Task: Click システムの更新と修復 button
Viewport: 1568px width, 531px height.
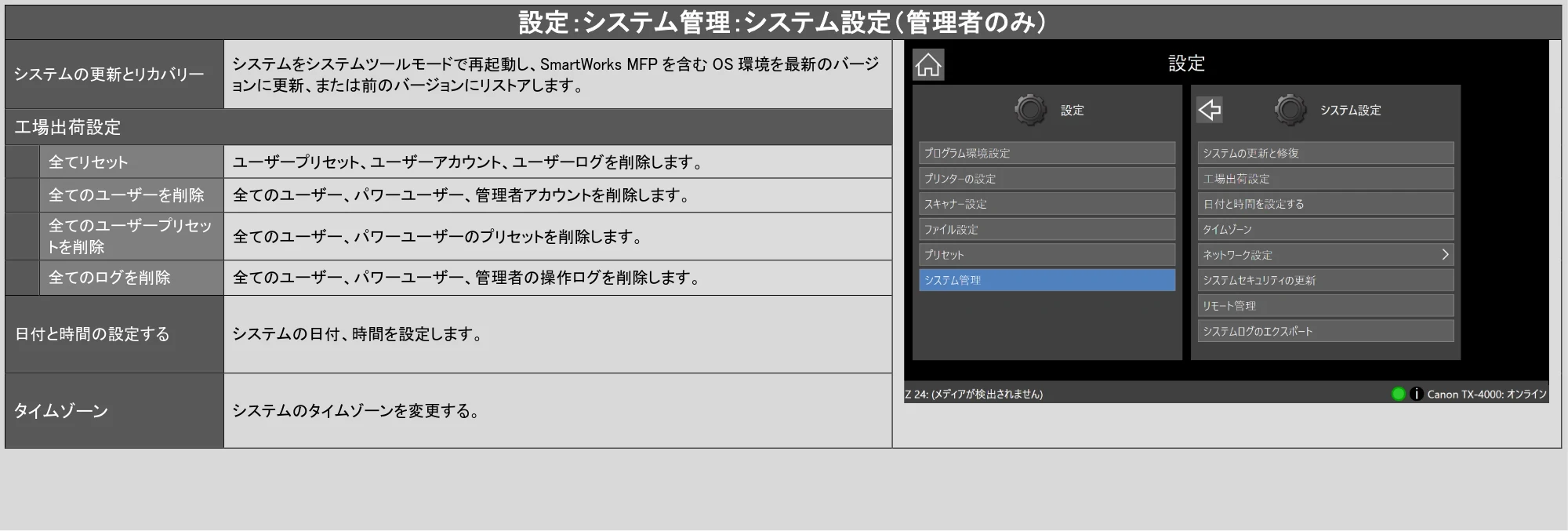Action: click(1325, 153)
